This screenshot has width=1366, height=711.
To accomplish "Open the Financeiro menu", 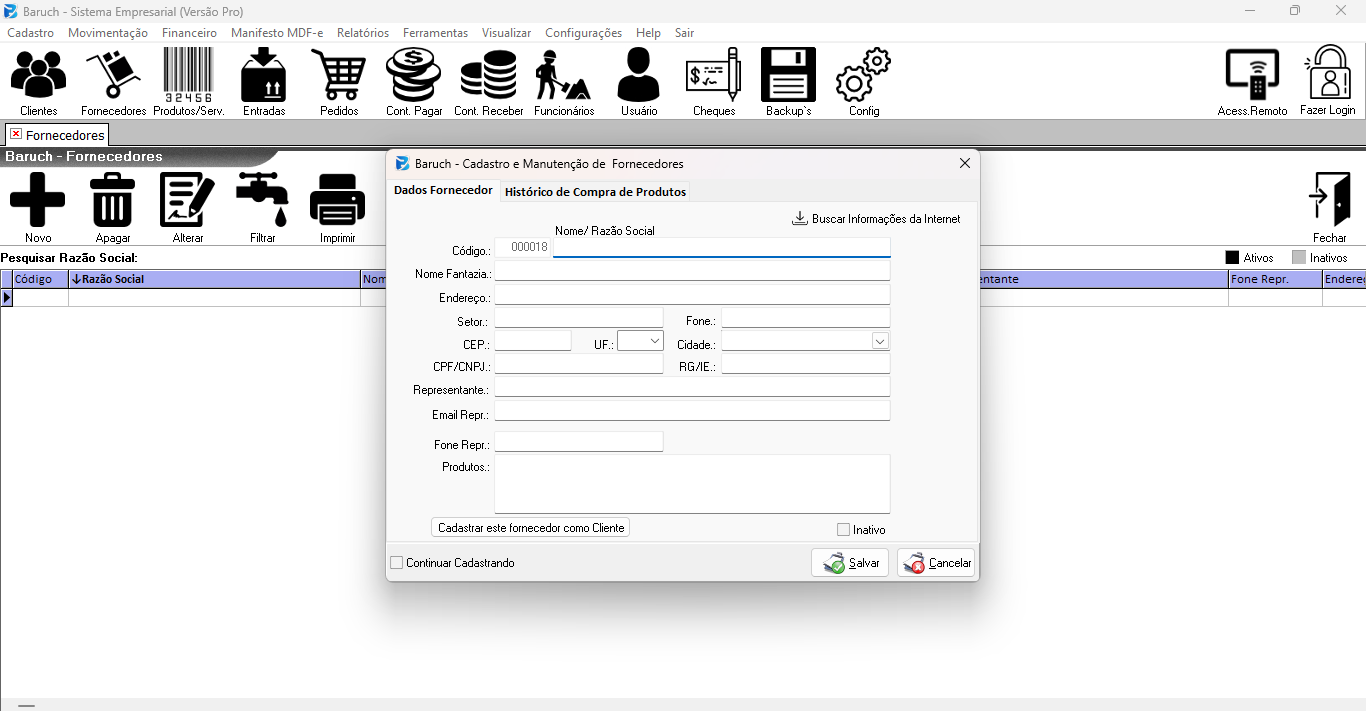I will [189, 33].
